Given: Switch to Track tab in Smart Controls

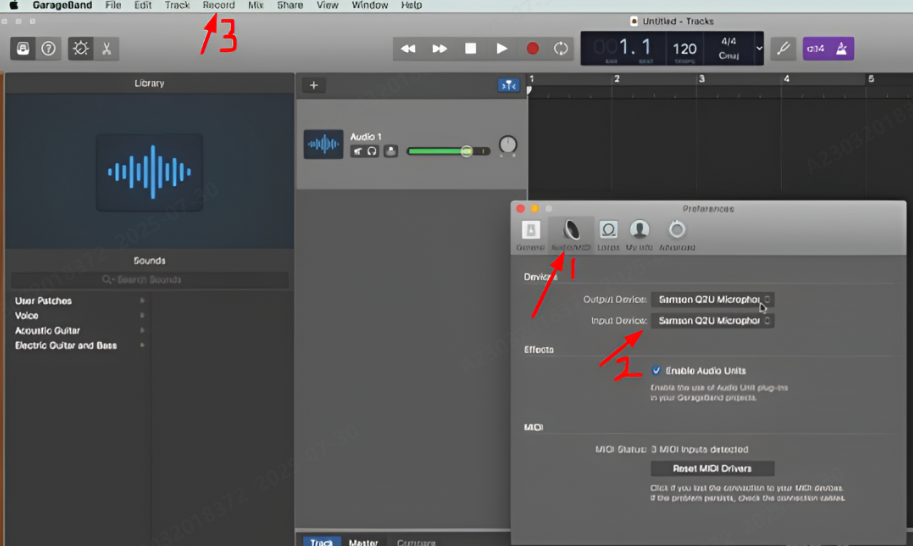Looking at the screenshot, I should [x=321, y=541].
